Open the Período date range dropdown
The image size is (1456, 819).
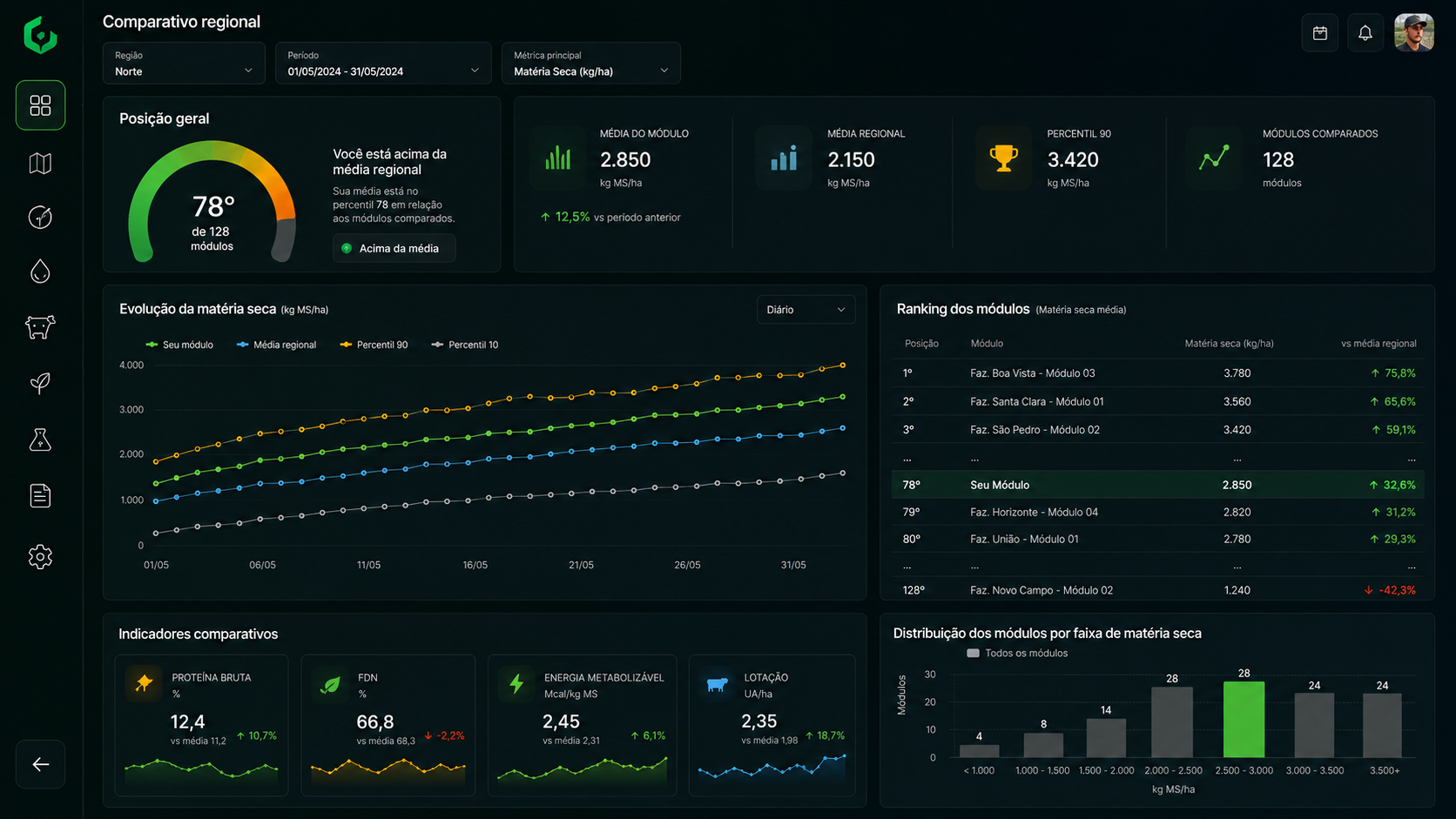383,64
